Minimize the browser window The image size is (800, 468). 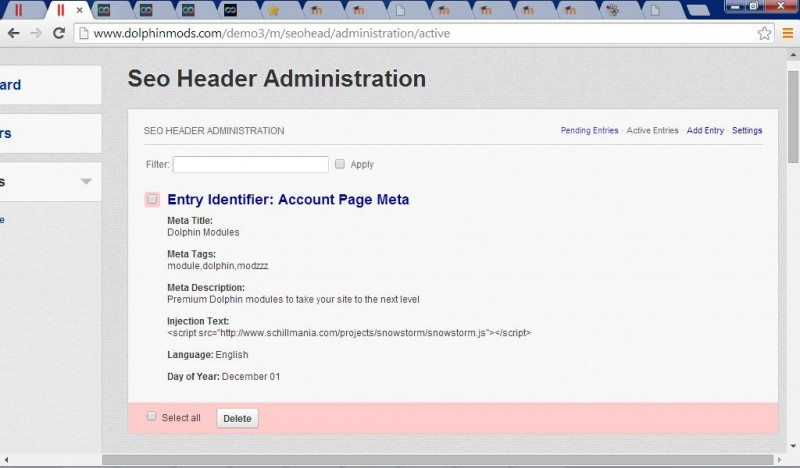pos(735,6)
